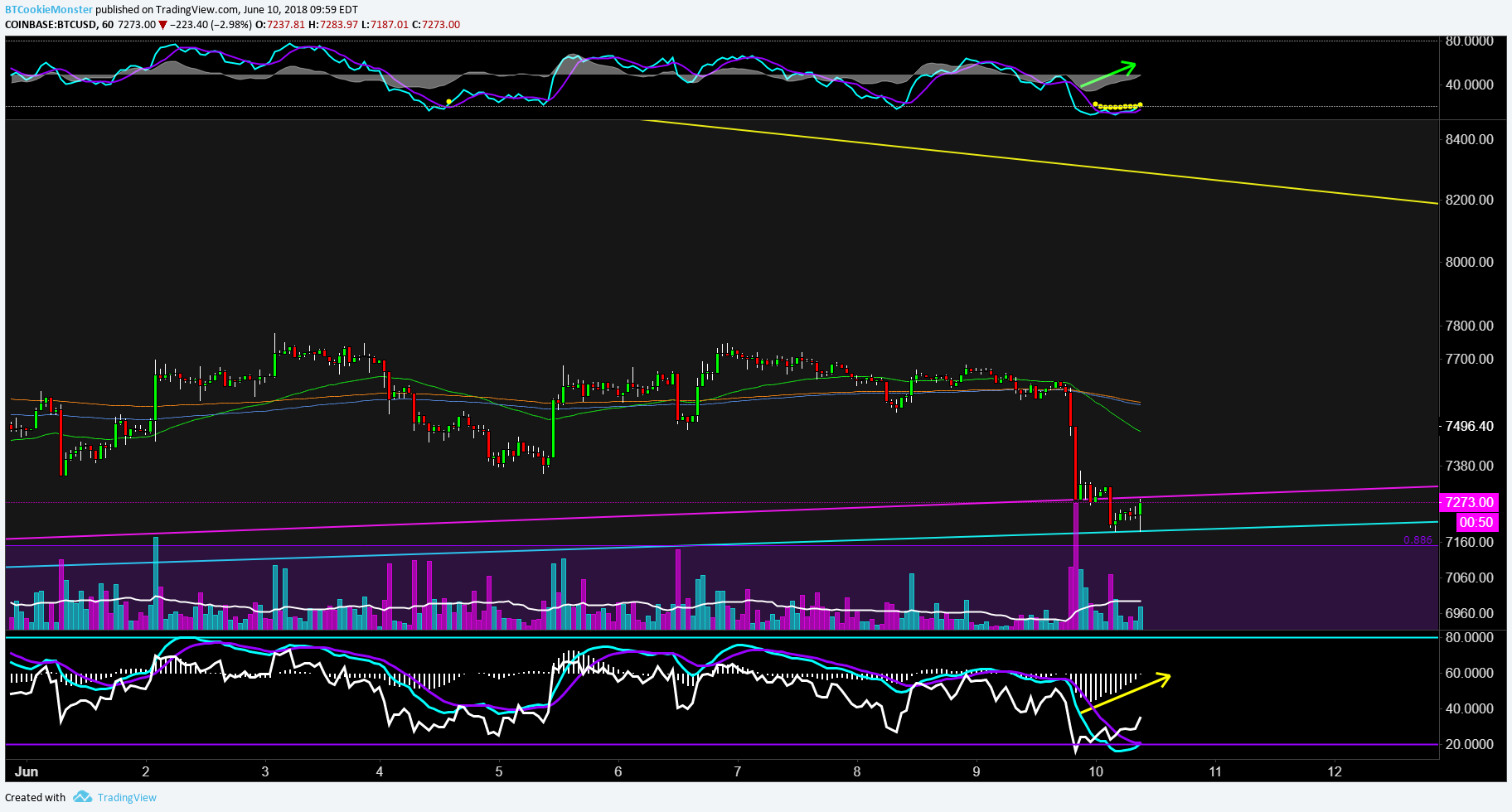
Task: Click the top oscillator 40.0000 label
Action: (x=1469, y=85)
